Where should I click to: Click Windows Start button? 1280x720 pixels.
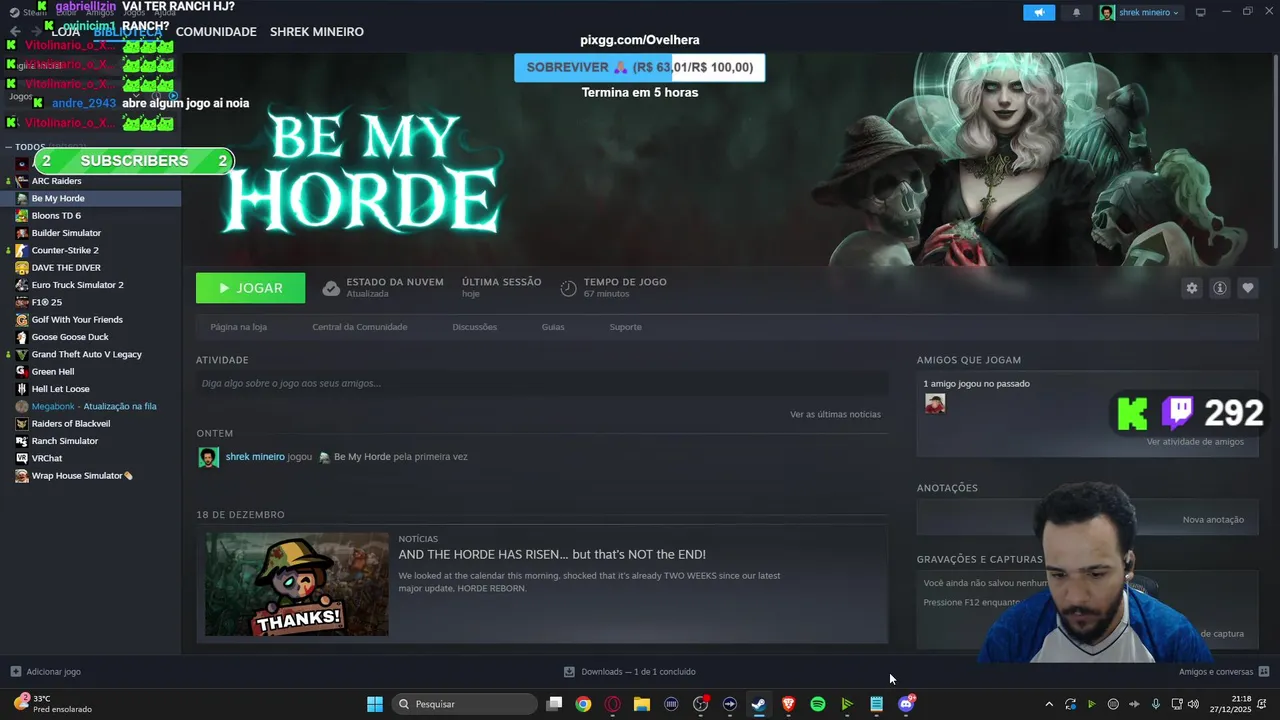point(375,704)
